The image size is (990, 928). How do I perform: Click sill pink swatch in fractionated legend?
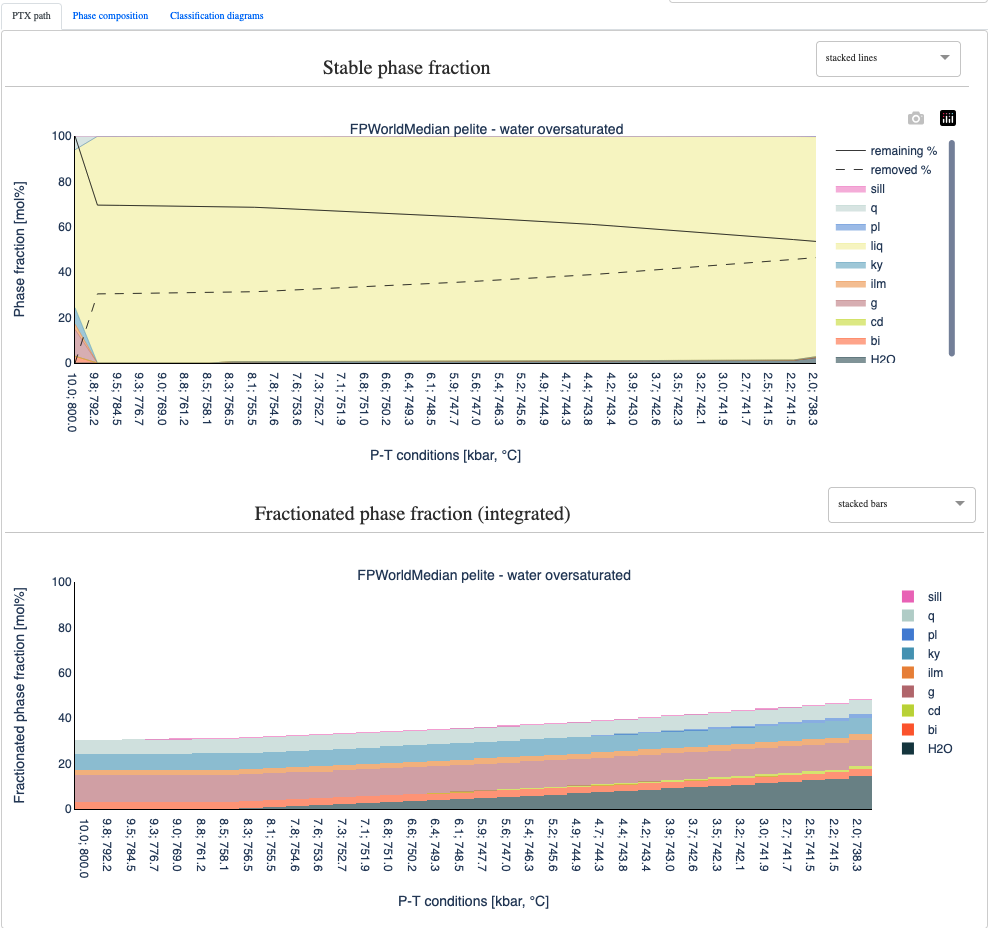tap(908, 597)
